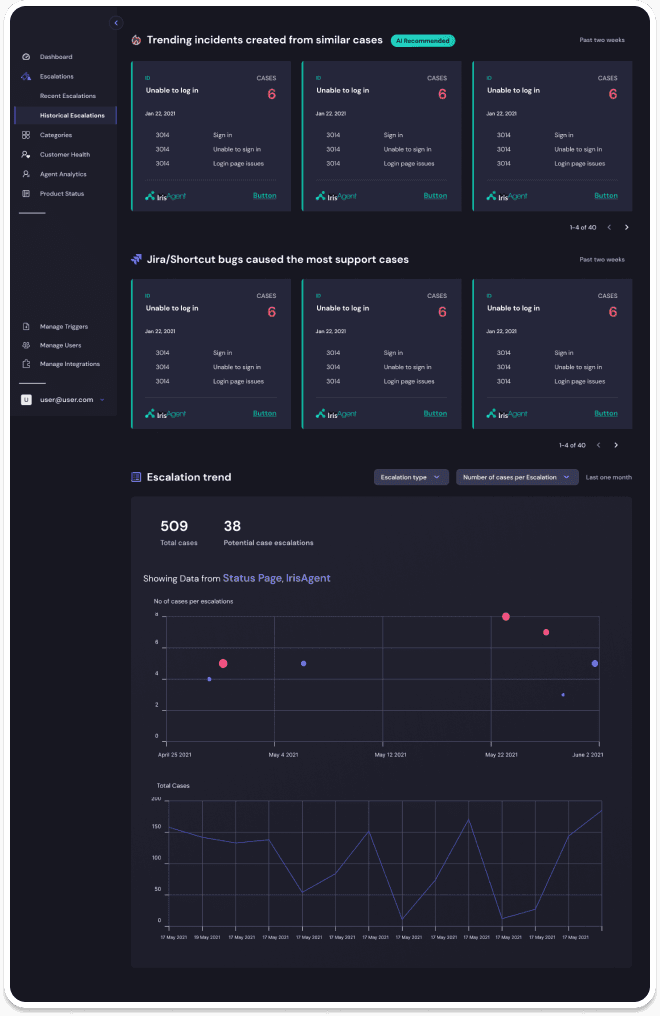Click the Status Page, IrisAgent data source link
The width and height of the screenshot is (660, 1016).
(277, 578)
